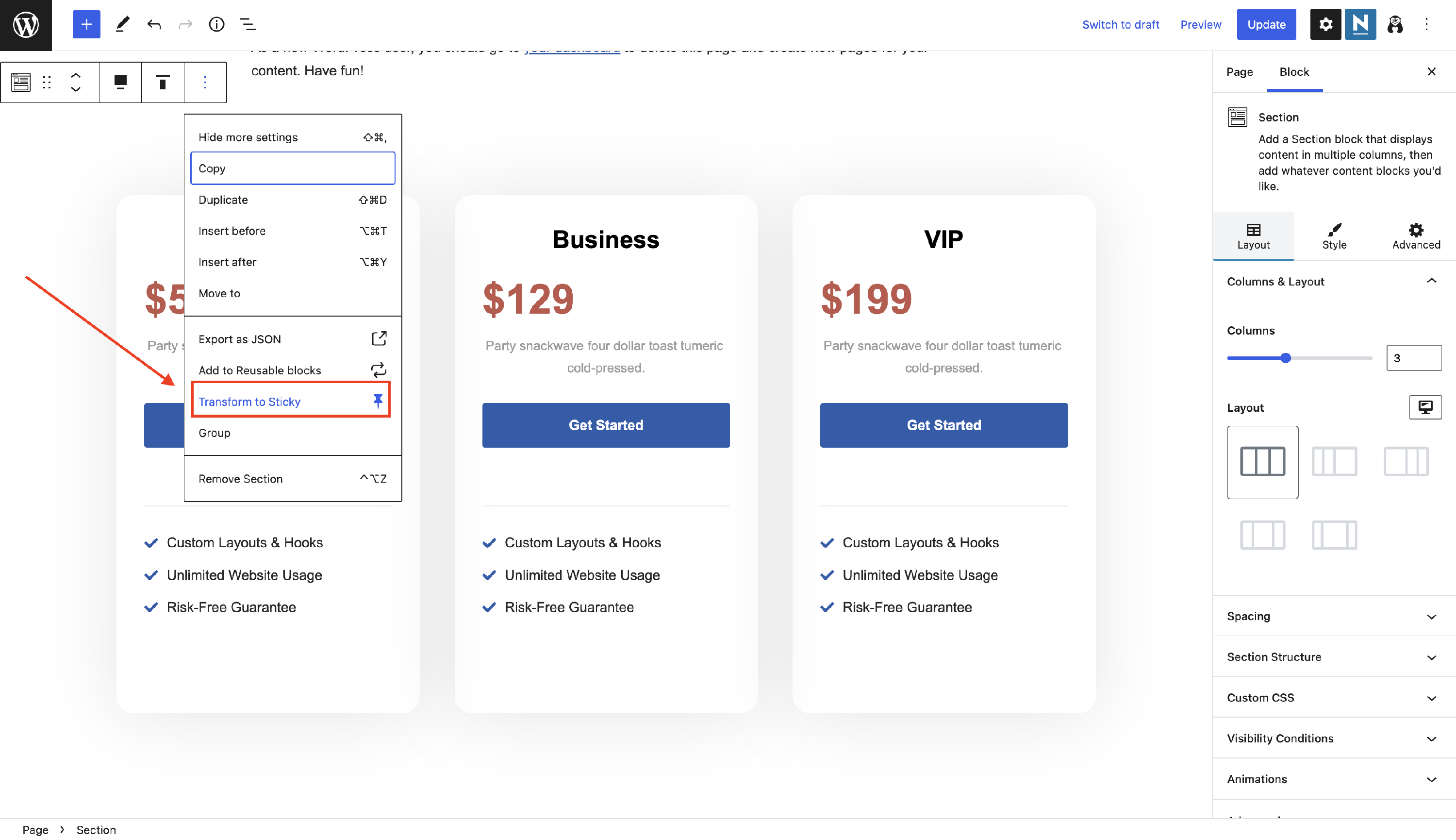1456x840 pixels.
Task: Click the Redo arrow in the top toolbar
Action: click(185, 24)
